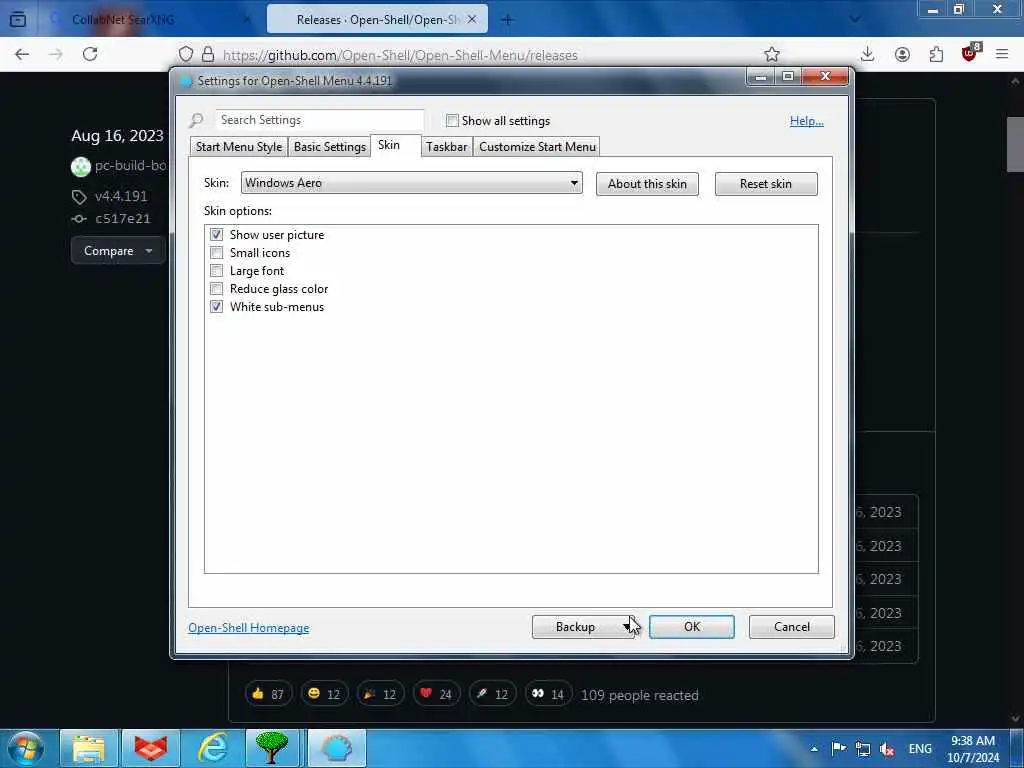1024x768 pixels.
Task: Click the muted volume tray icon
Action: point(887,749)
